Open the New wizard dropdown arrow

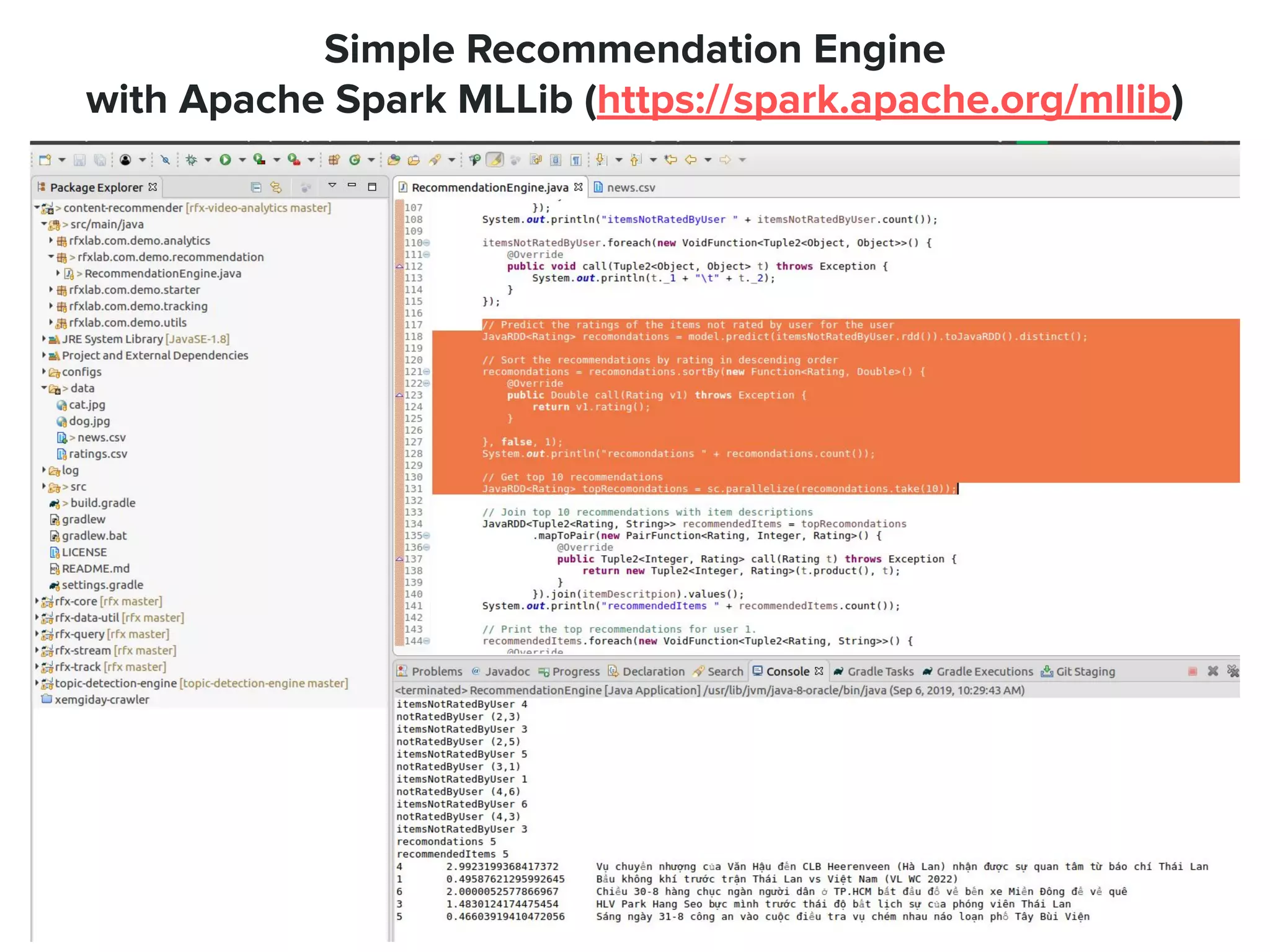(x=62, y=160)
